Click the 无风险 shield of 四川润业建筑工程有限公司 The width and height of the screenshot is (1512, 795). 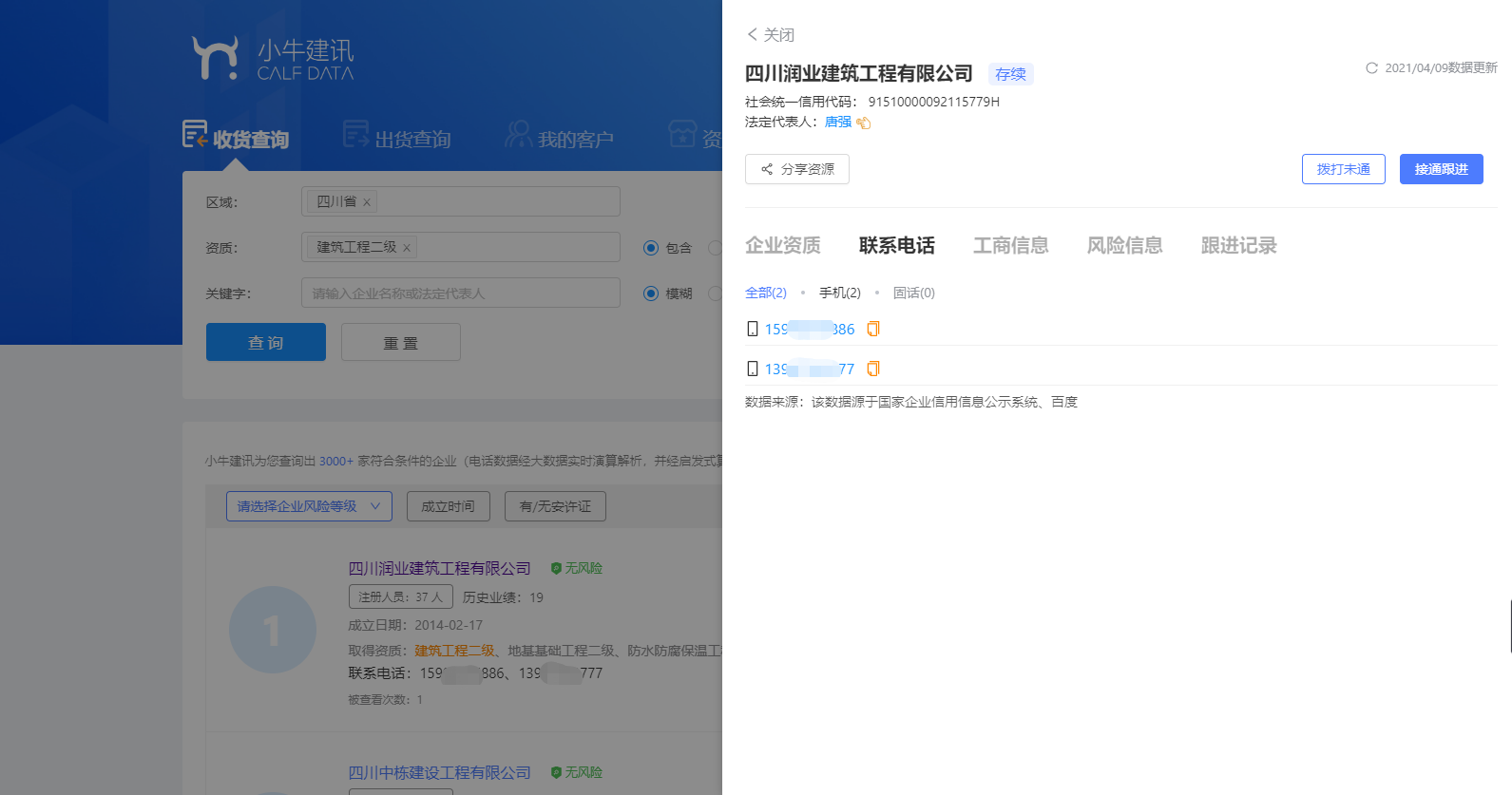point(556,568)
